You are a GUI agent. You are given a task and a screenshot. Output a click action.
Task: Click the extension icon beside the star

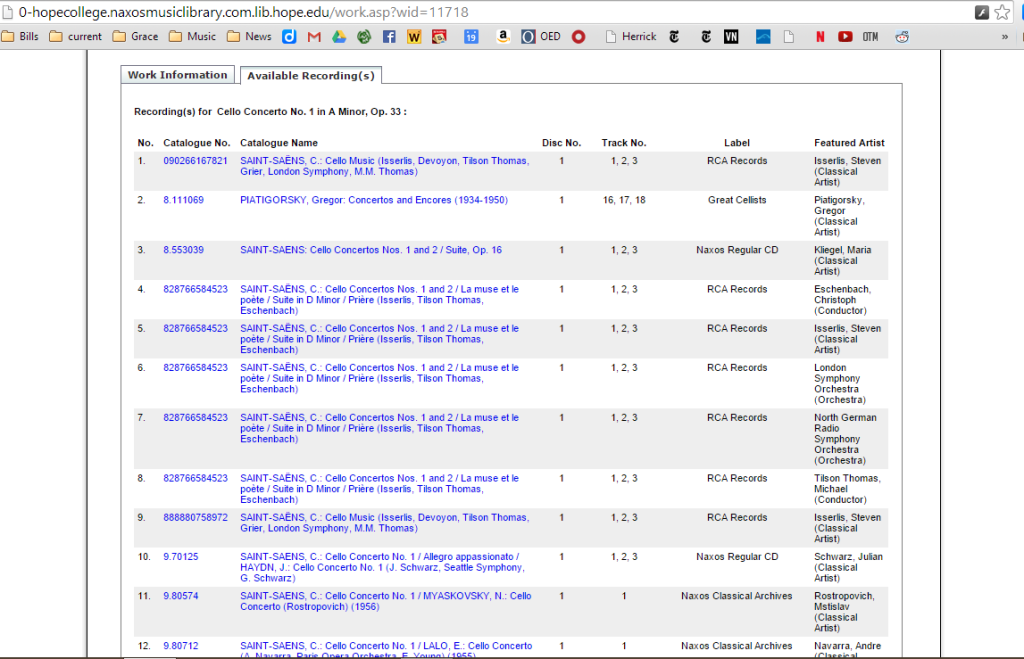[x=982, y=12]
